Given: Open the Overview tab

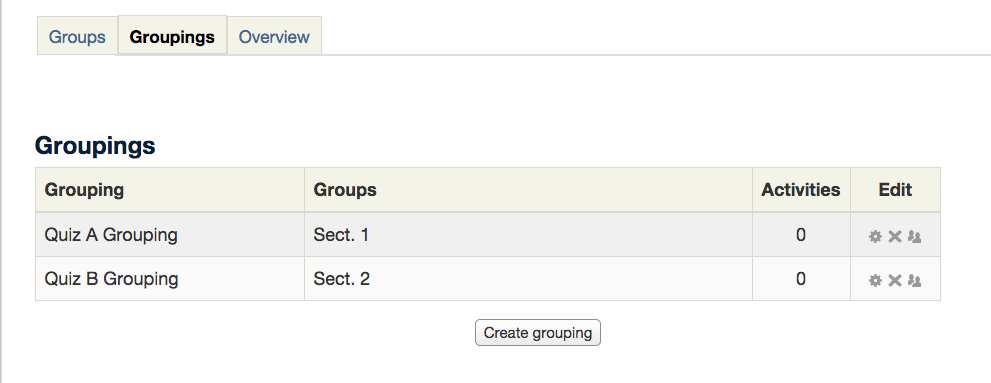Looking at the screenshot, I should [x=274, y=37].
